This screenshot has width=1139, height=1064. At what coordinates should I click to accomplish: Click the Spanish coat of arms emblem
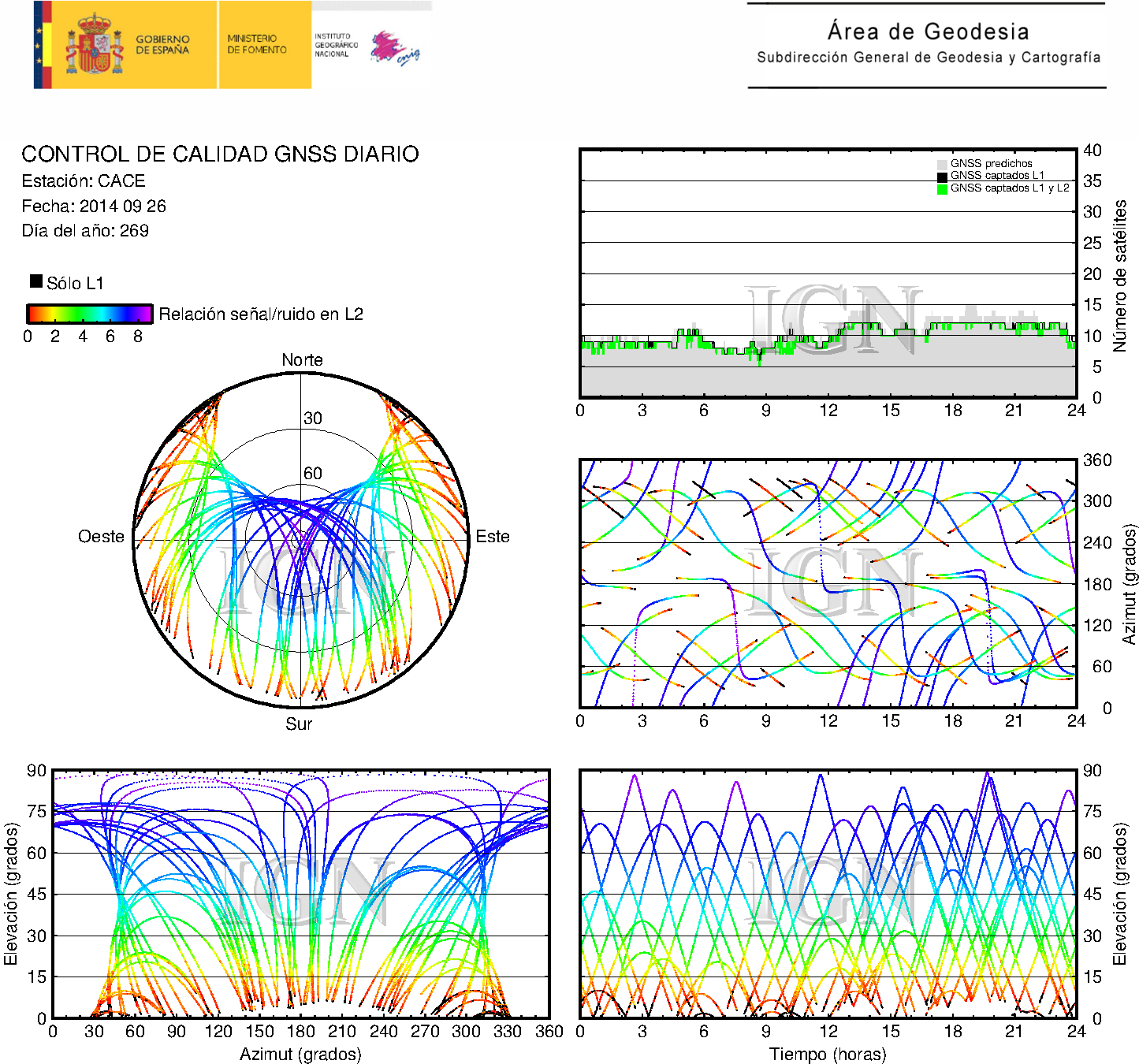click(94, 44)
